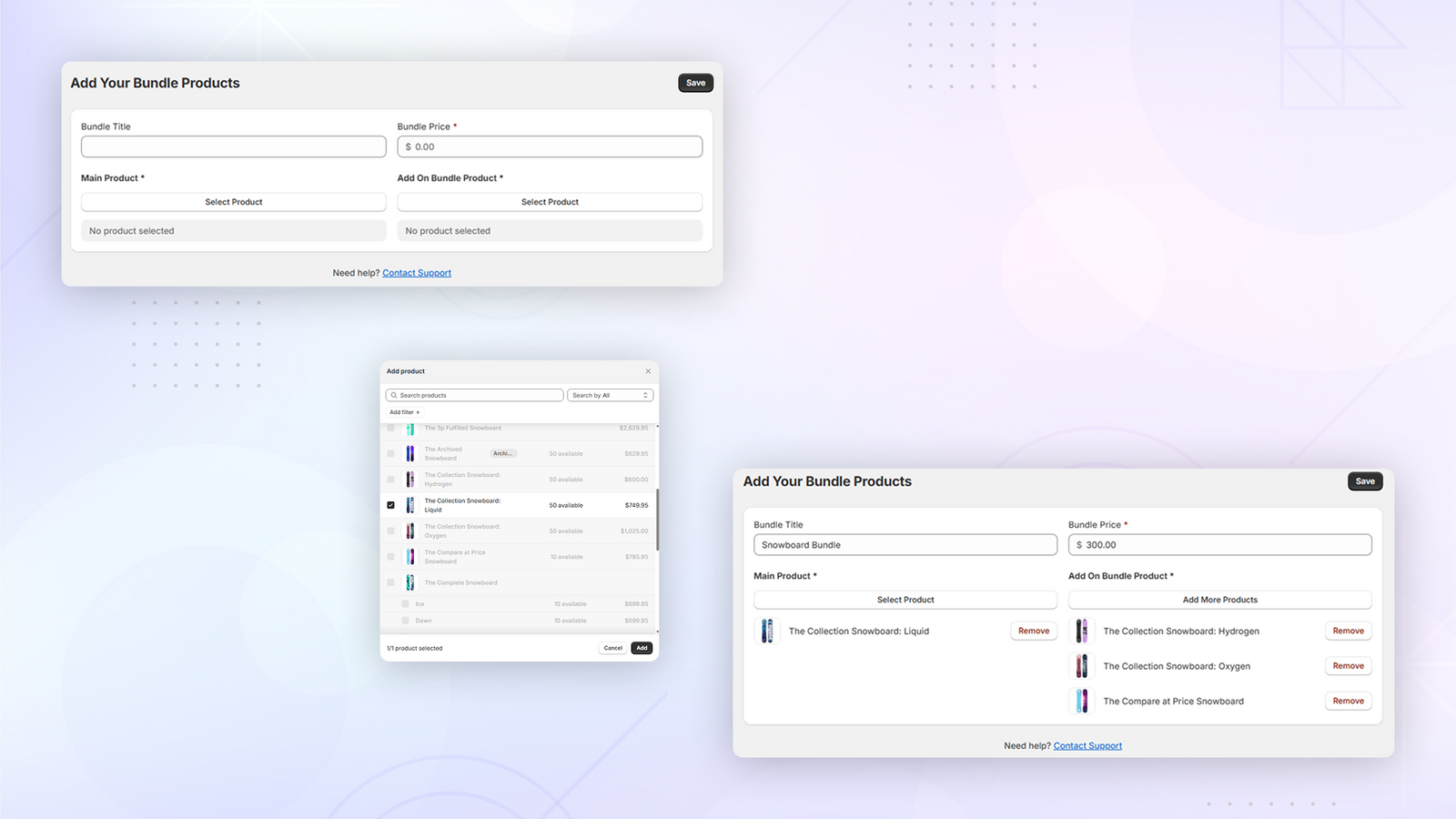Image resolution: width=1456 pixels, height=819 pixels.
Task: Check the Dawn variant checkbox
Action: 406,621
